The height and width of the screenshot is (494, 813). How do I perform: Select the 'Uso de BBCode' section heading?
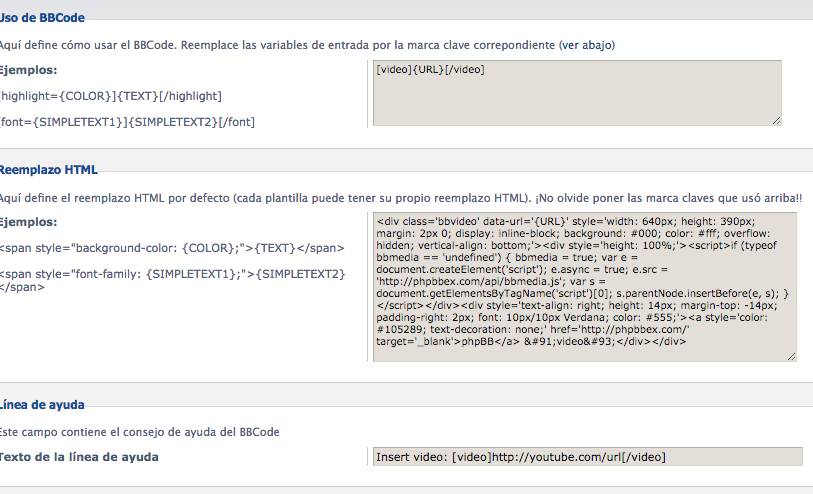click(42, 18)
